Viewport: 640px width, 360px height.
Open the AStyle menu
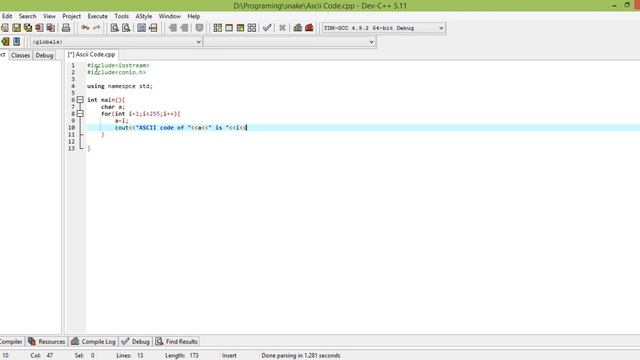coord(144,16)
